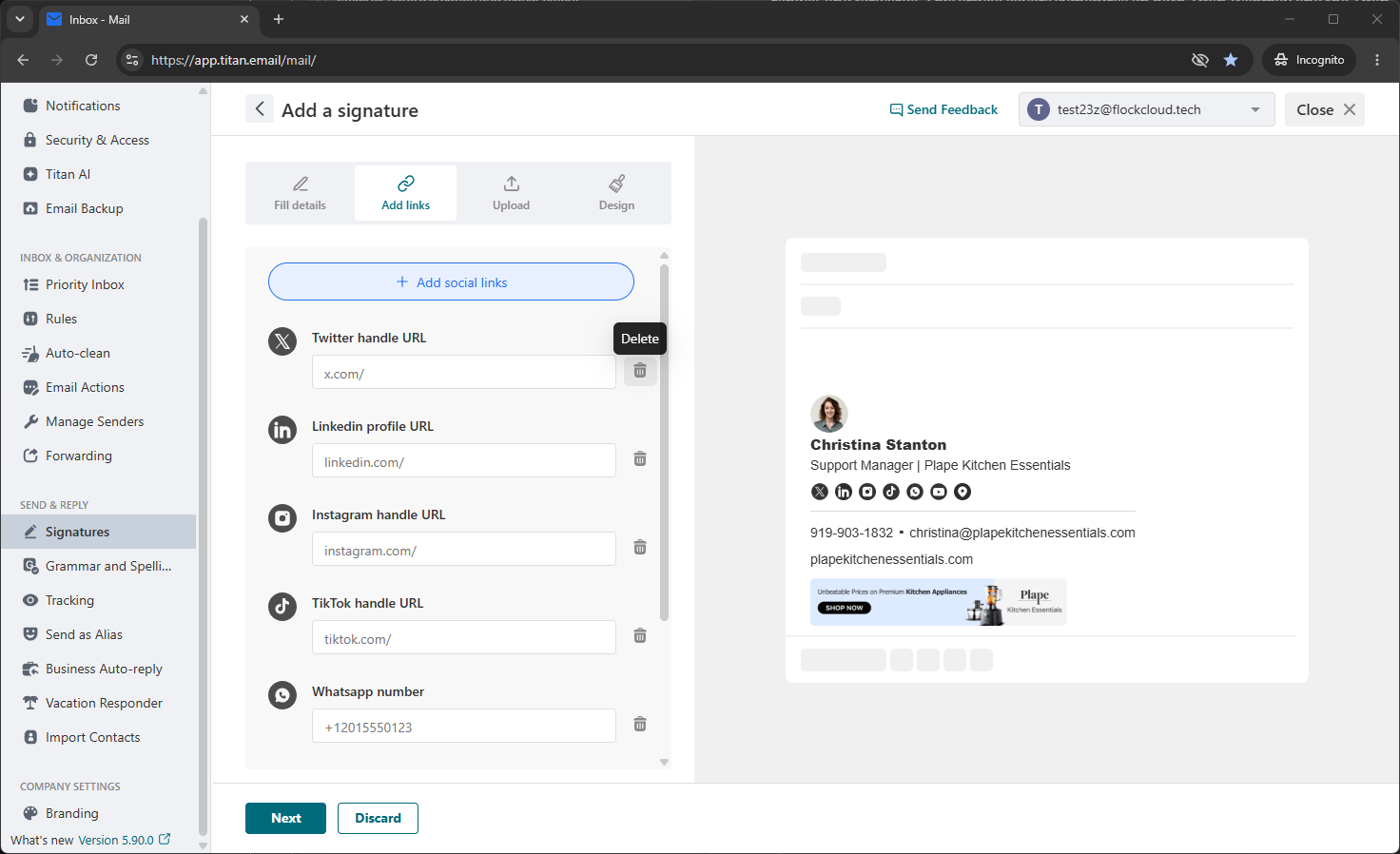This screenshot has height=854, width=1400.
Task: Bookmark this page with the star icon
Action: (x=1231, y=60)
